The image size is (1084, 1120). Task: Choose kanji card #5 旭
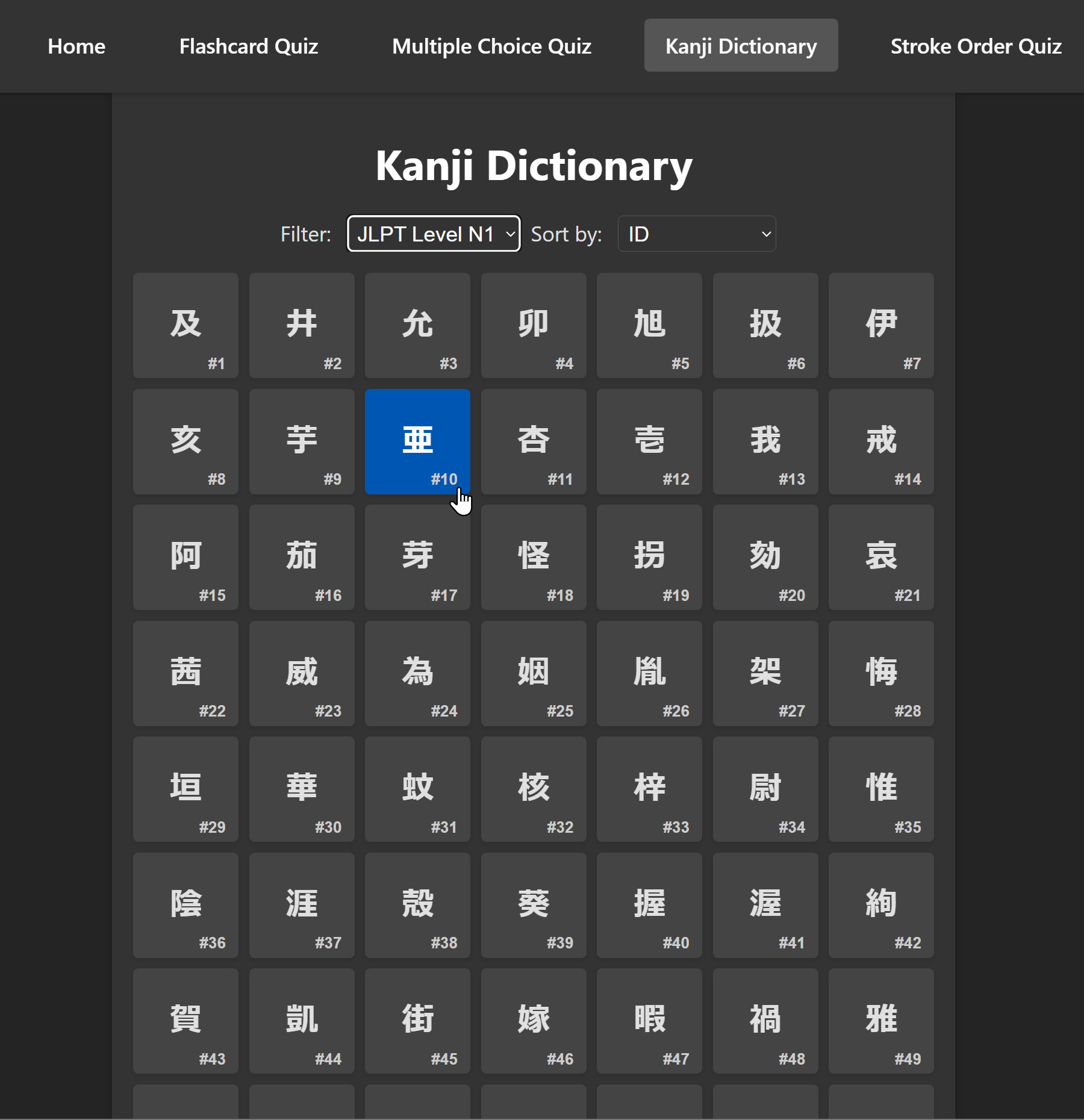[x=649, y=326]
